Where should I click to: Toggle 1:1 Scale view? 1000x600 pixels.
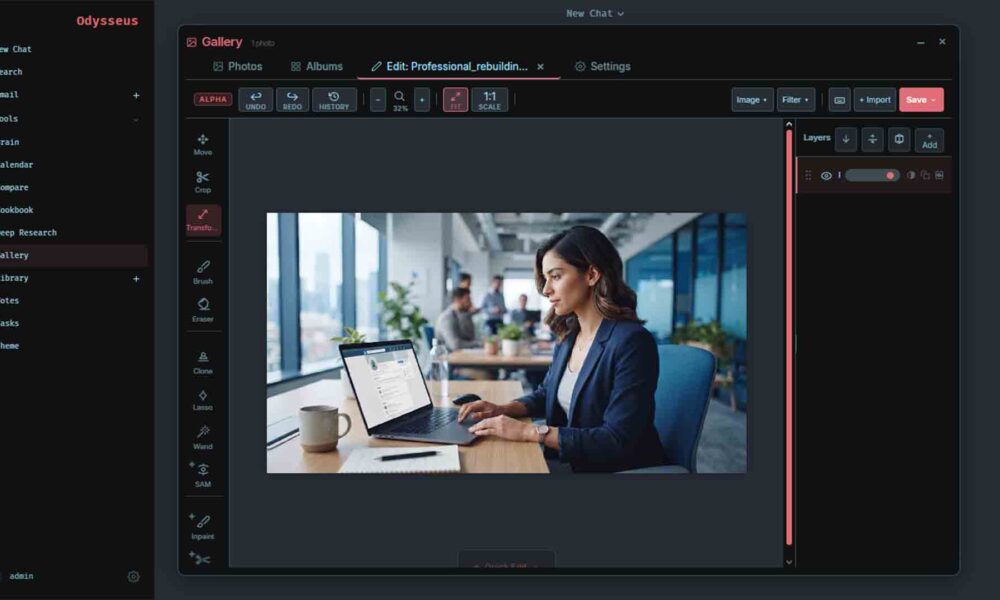pos(490,100)
